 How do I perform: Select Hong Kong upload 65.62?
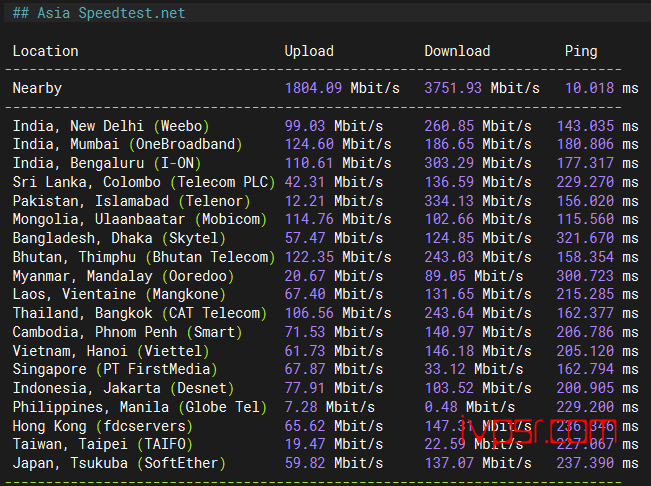pyautogui.click(x=305, y=427)
